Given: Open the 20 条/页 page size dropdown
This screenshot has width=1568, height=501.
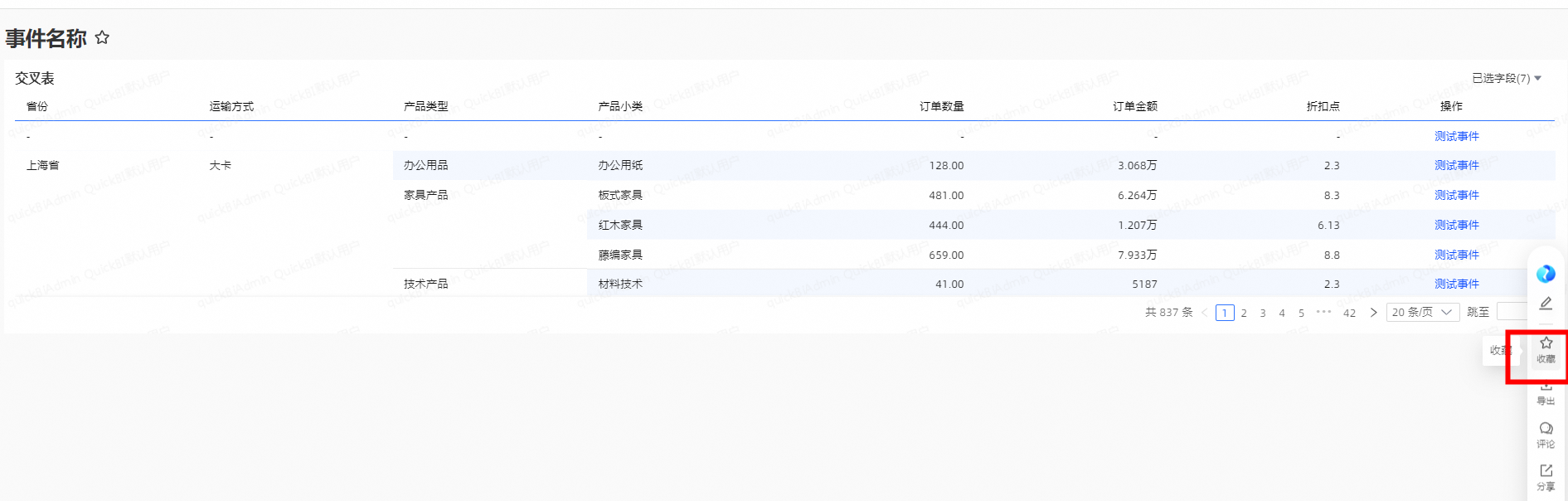Looking at the screenshot, I should click(x=1422, y=313).
